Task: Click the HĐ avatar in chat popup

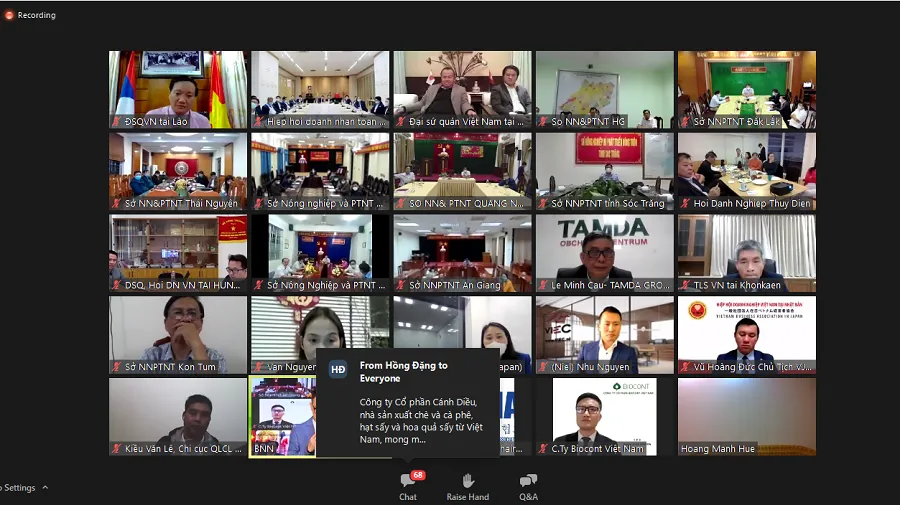Action: click(x=338, y=369)
